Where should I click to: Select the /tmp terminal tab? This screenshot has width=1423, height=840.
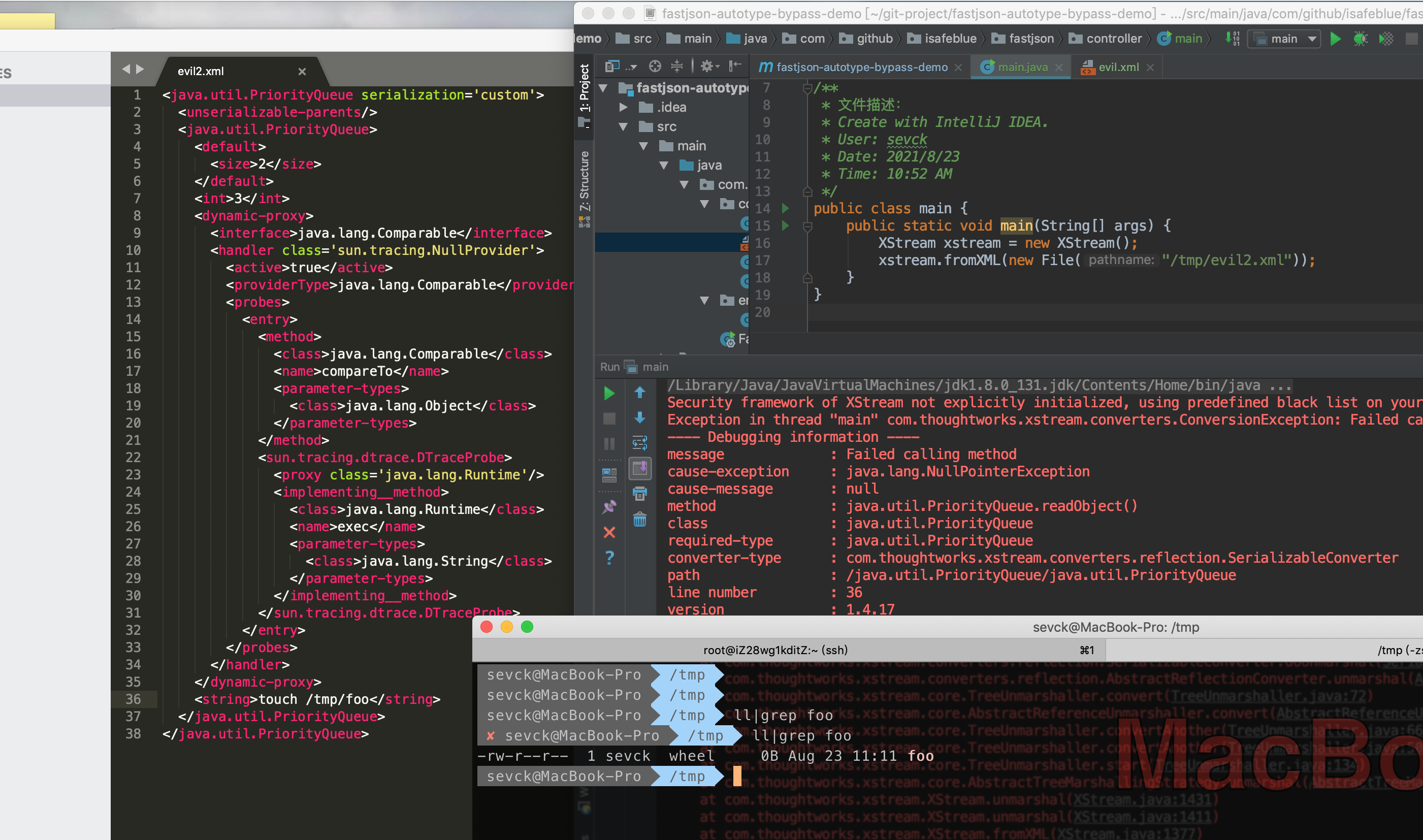(1265, 650)
